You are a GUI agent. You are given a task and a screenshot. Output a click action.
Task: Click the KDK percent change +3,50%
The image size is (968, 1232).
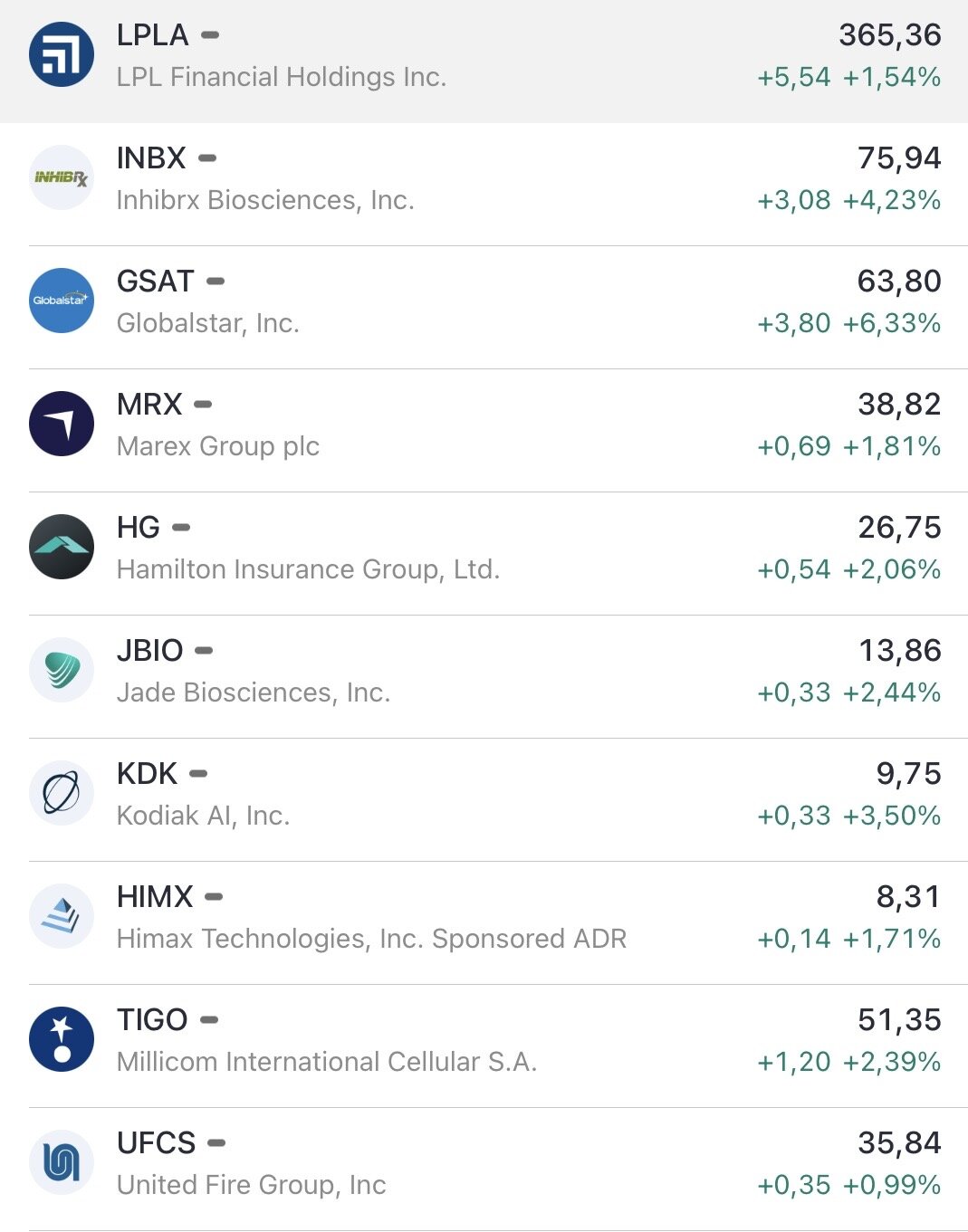click(892, 816)
